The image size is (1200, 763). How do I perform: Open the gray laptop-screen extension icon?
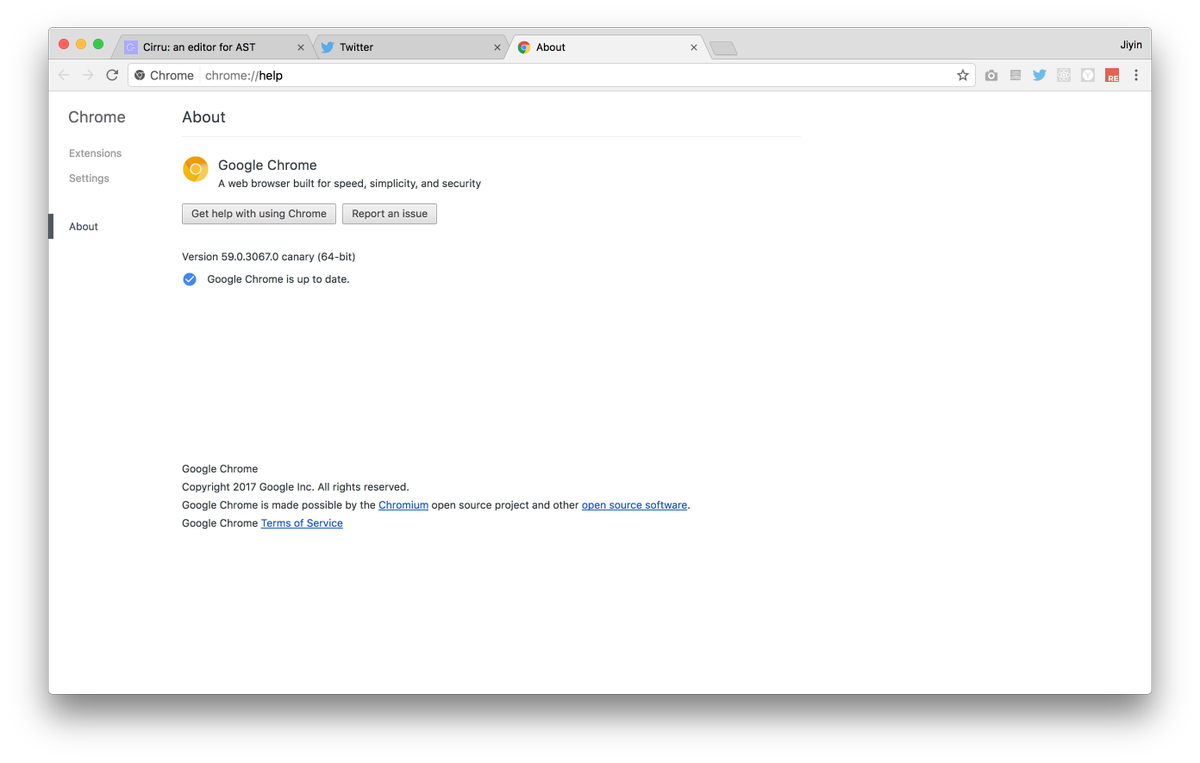point(1015,75)
